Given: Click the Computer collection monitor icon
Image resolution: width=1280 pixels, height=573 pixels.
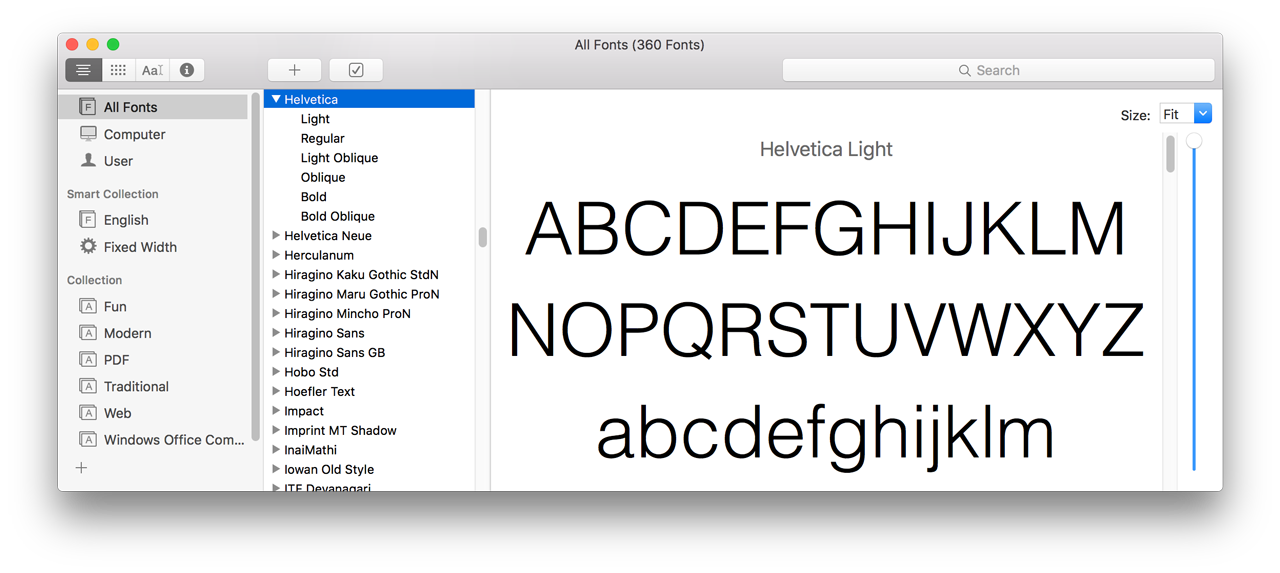Looking at the screenshot, I should point(88,134).
